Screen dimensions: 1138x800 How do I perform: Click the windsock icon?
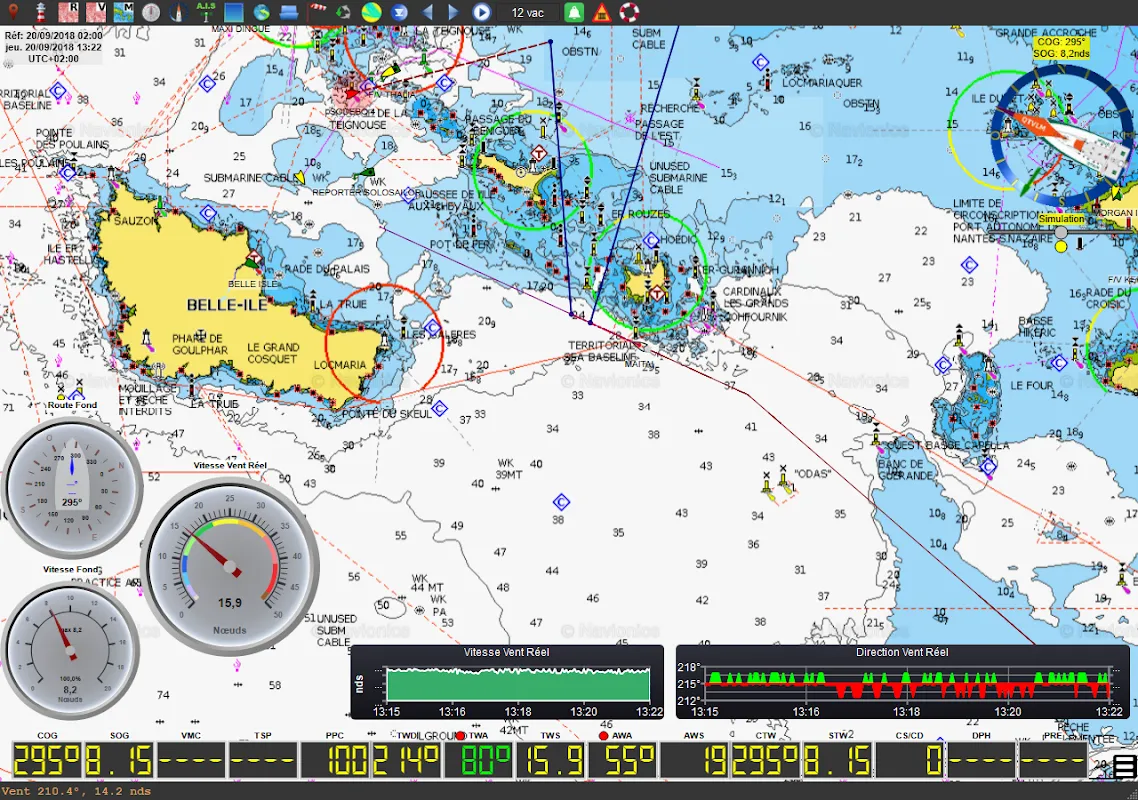pyautogui.click(x=316, y=12)
